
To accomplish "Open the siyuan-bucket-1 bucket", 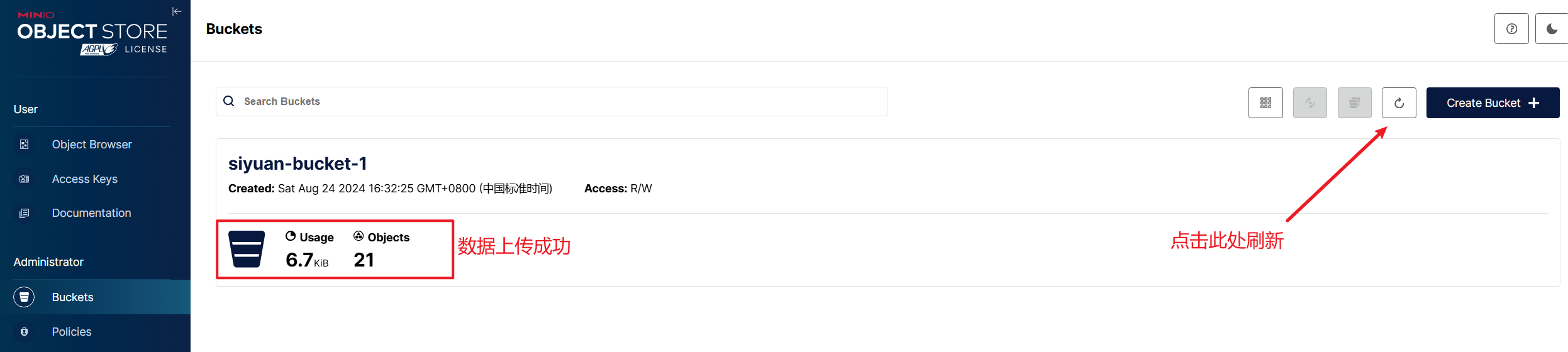I will (x=297, y=163).
